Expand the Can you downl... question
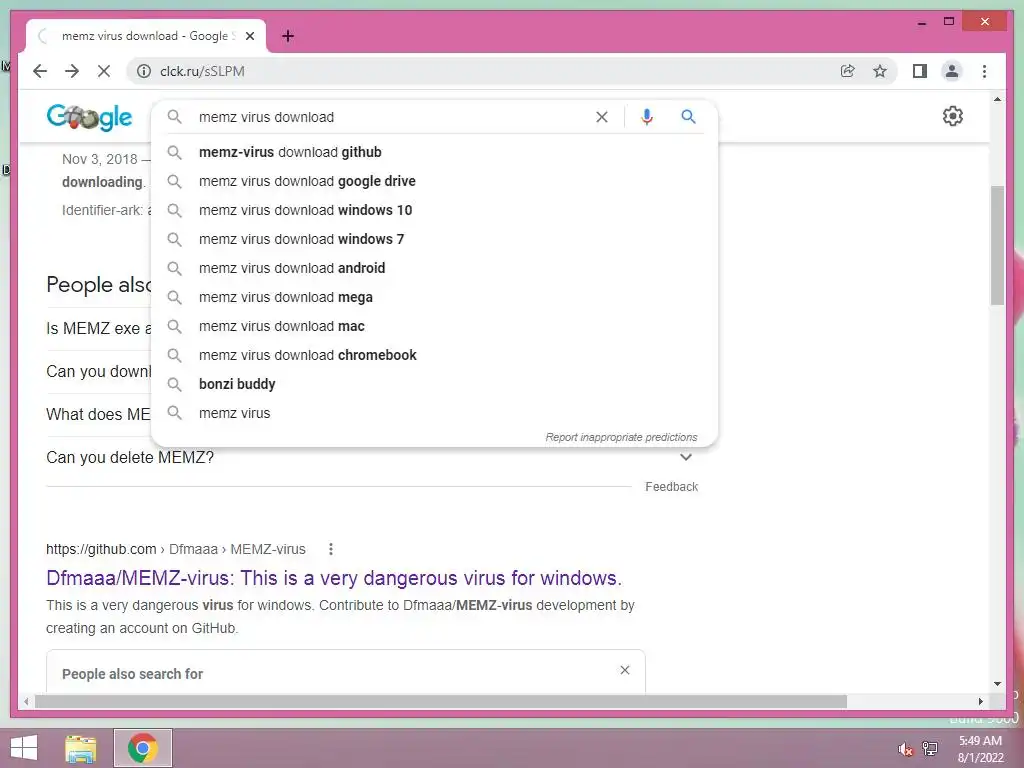The image size is (1024, 768). [98, 372]
